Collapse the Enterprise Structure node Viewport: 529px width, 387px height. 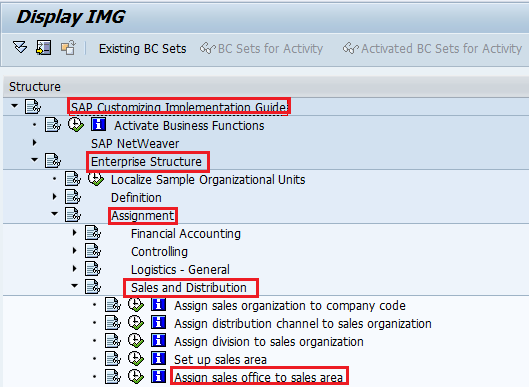pyautogui.click(x=34, y=160)
